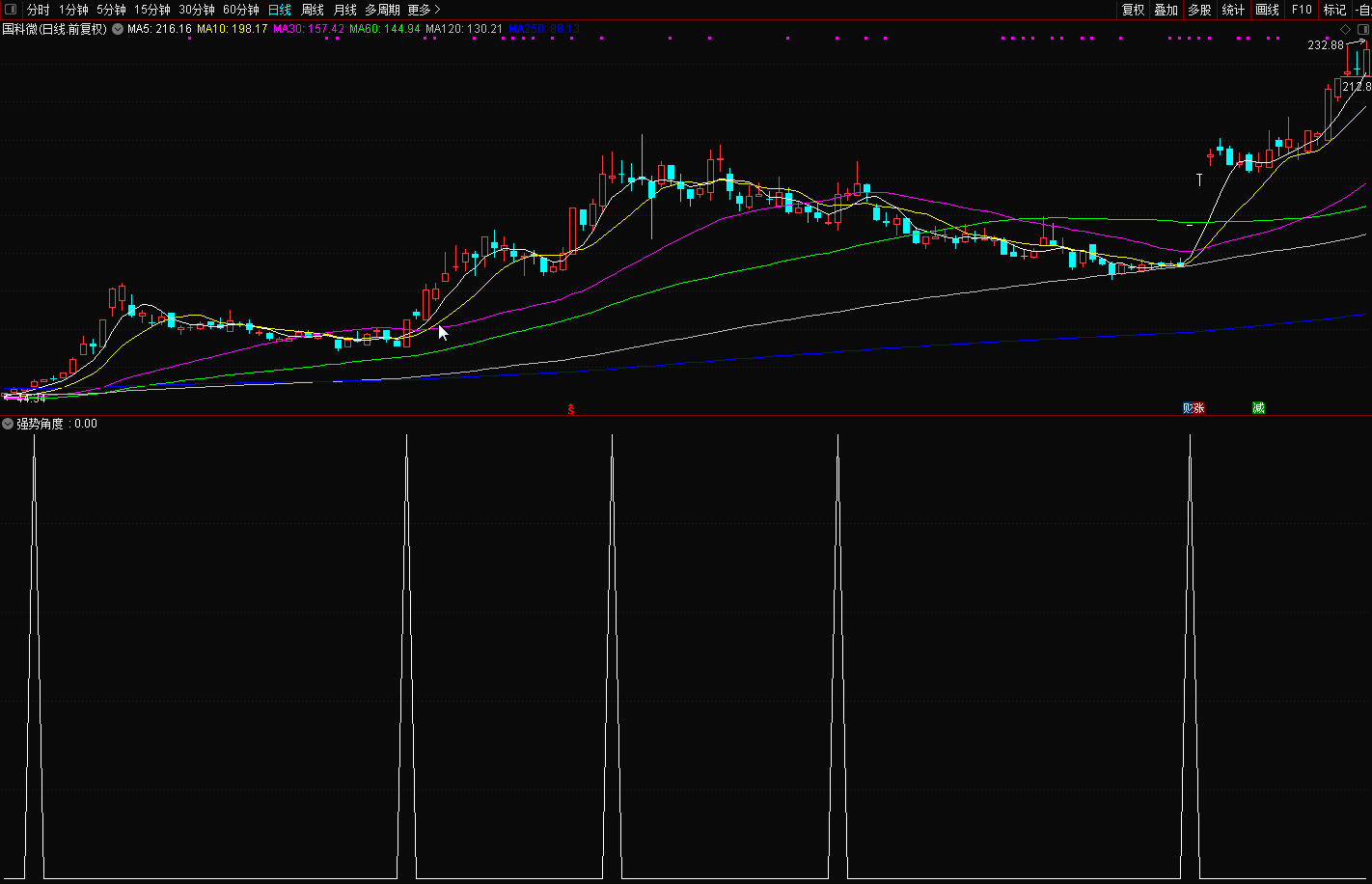1372x884 pixels.
Task: Open the F10 company info button
Action: click(1302, 10)
